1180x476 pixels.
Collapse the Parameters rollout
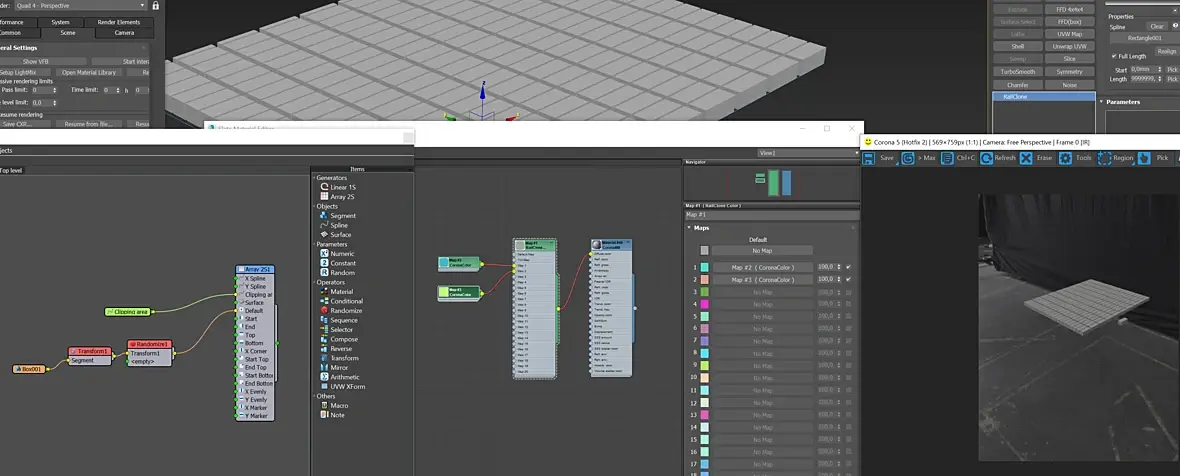1102,102
